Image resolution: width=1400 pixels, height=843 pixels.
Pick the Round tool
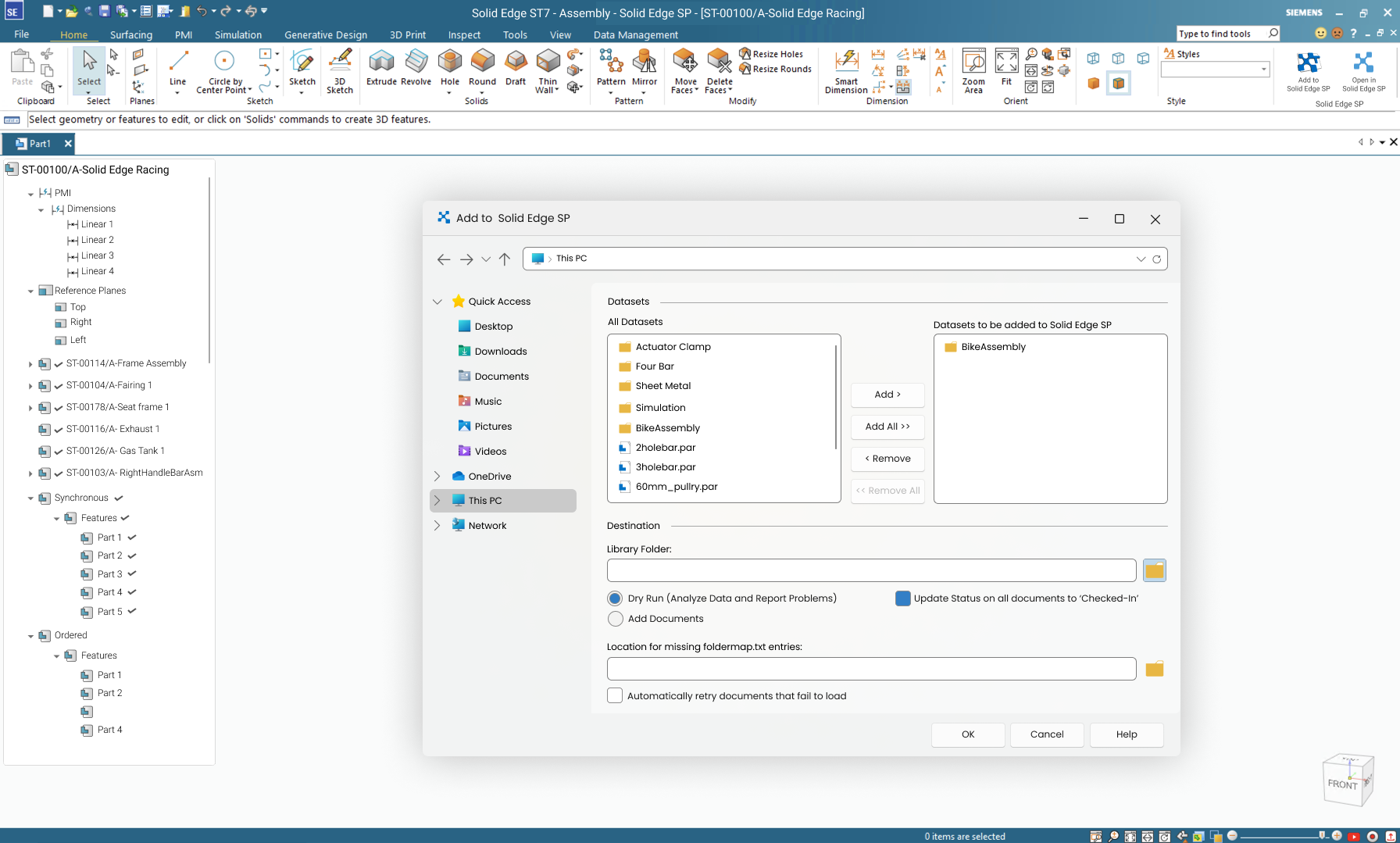coord(482,68)
